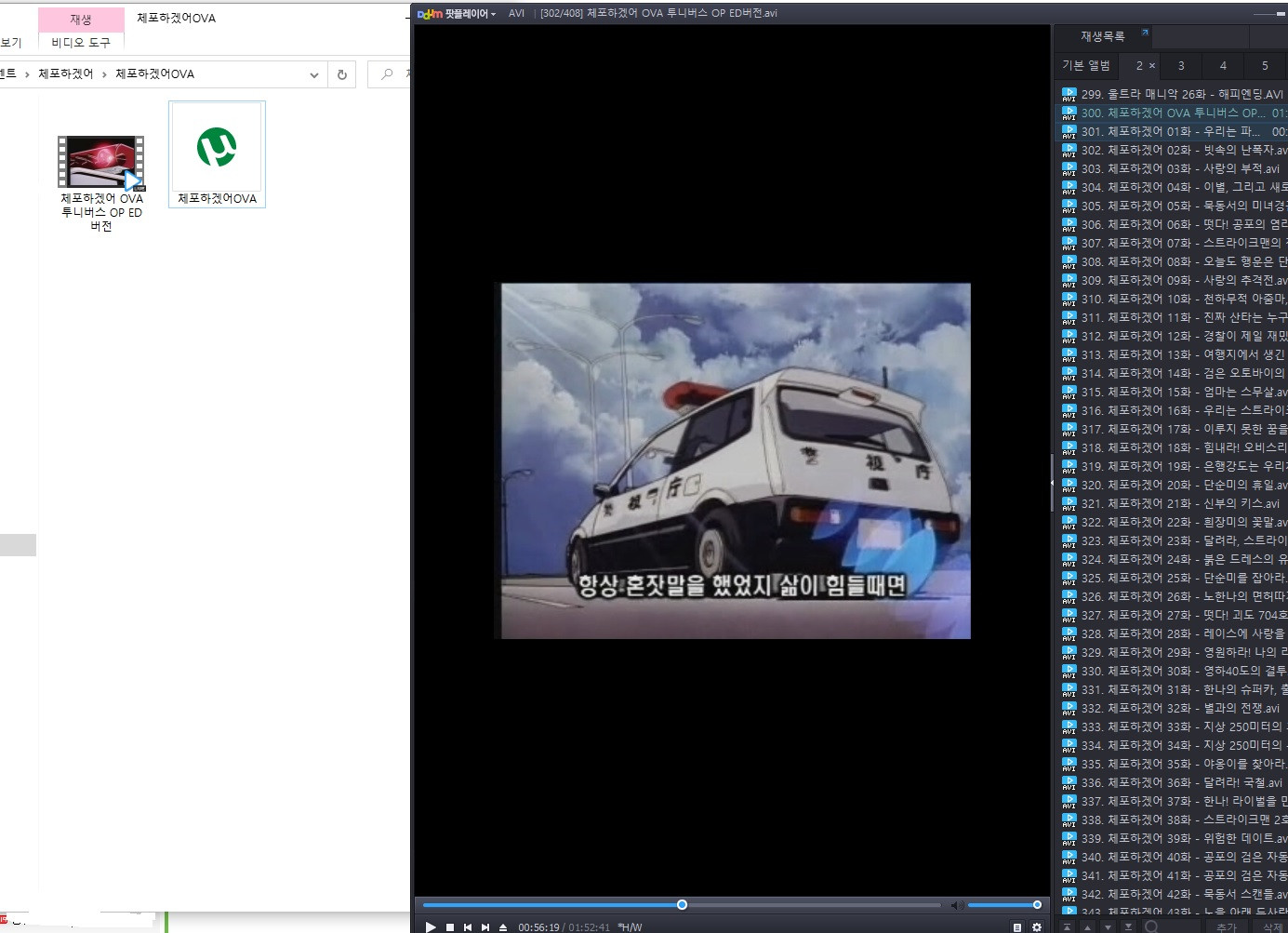The image size is (1288, 933).
Task: Move playlist item down one position
Action: tap(1108, 926)
